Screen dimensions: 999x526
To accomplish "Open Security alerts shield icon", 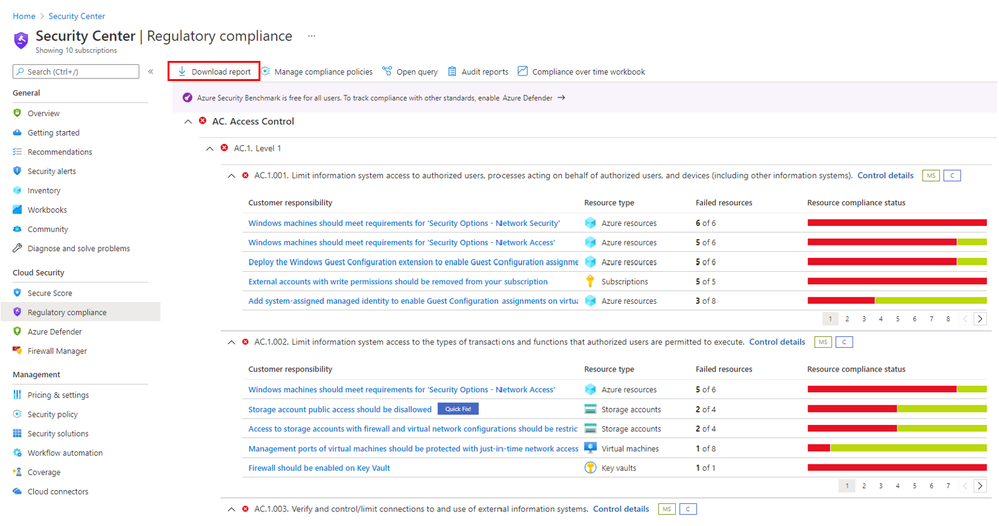I will (x=17, y=171).
